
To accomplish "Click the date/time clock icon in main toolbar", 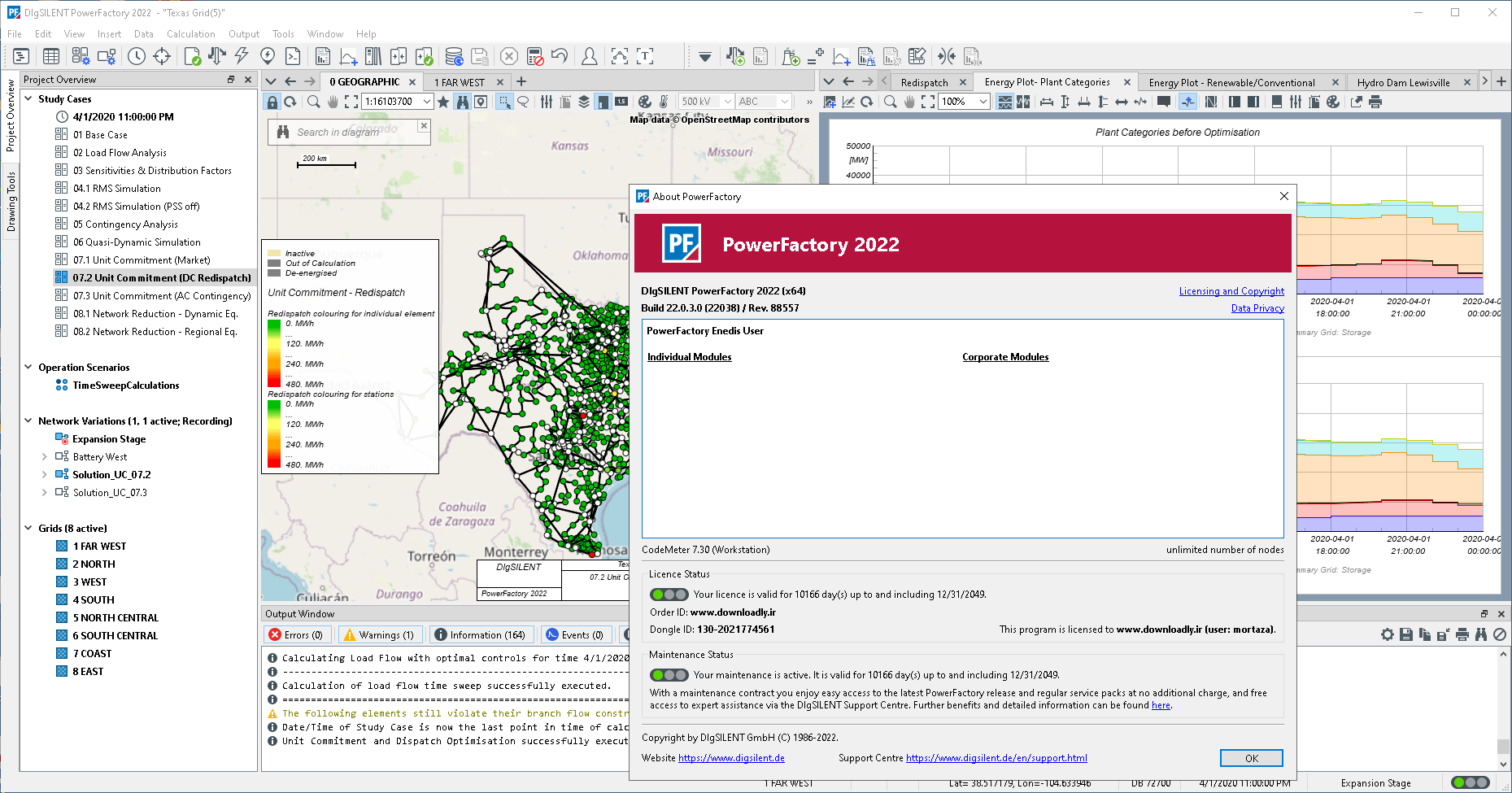I will (x=137, y=56).
